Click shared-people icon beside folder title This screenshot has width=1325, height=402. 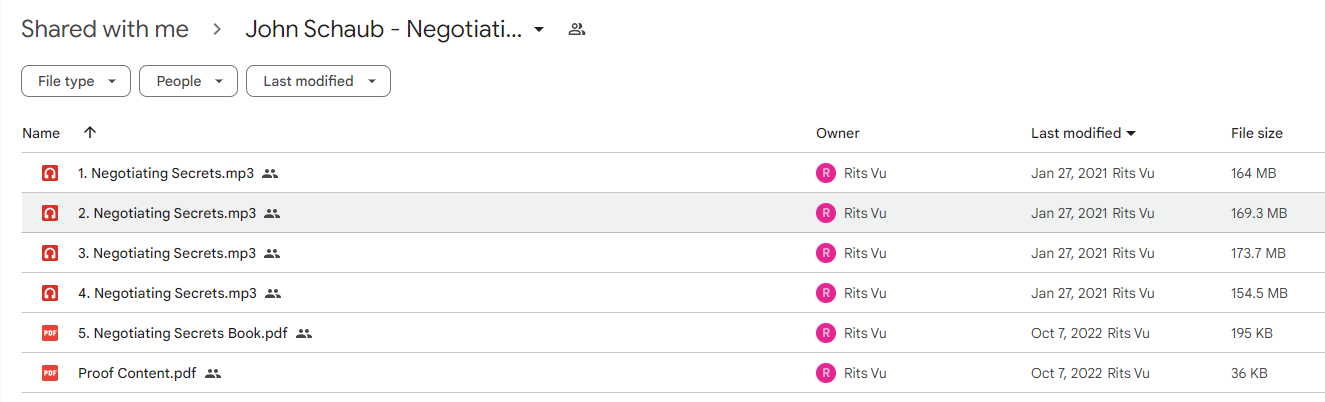576,29
